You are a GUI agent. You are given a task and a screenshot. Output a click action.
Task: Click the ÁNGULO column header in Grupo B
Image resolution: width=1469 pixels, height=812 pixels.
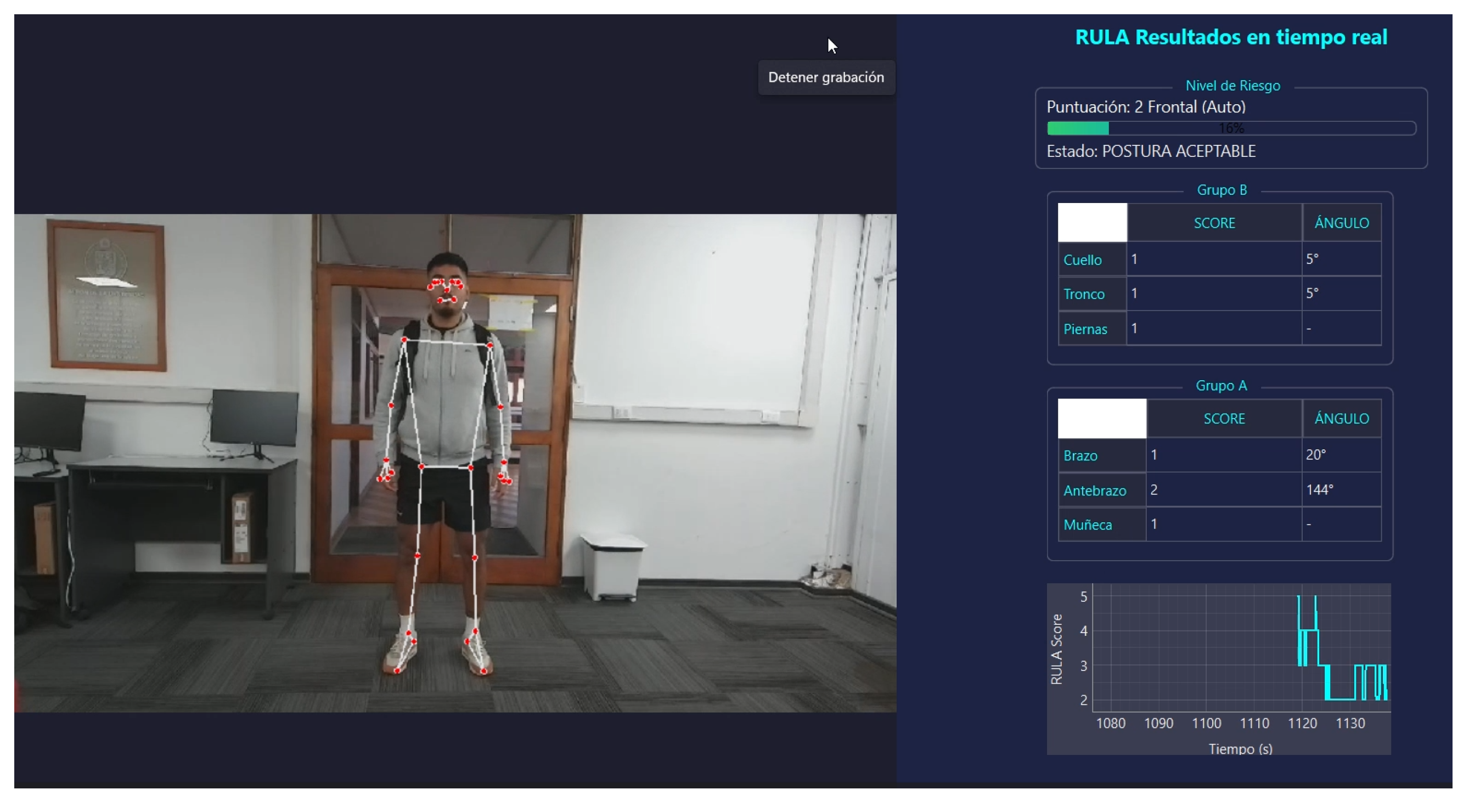pyautogui.click(x=1341, y=223)
